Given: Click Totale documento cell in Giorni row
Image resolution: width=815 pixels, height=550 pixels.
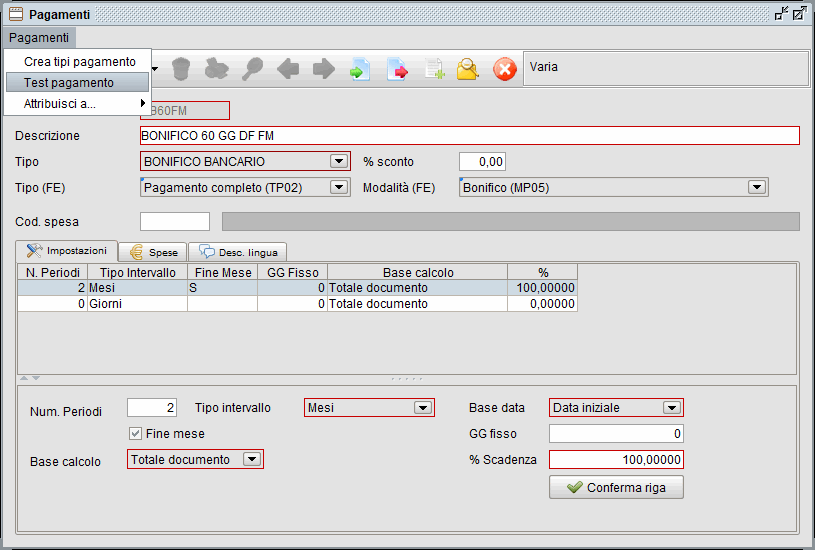Looking at the screenshot, I should coord(418,304).
